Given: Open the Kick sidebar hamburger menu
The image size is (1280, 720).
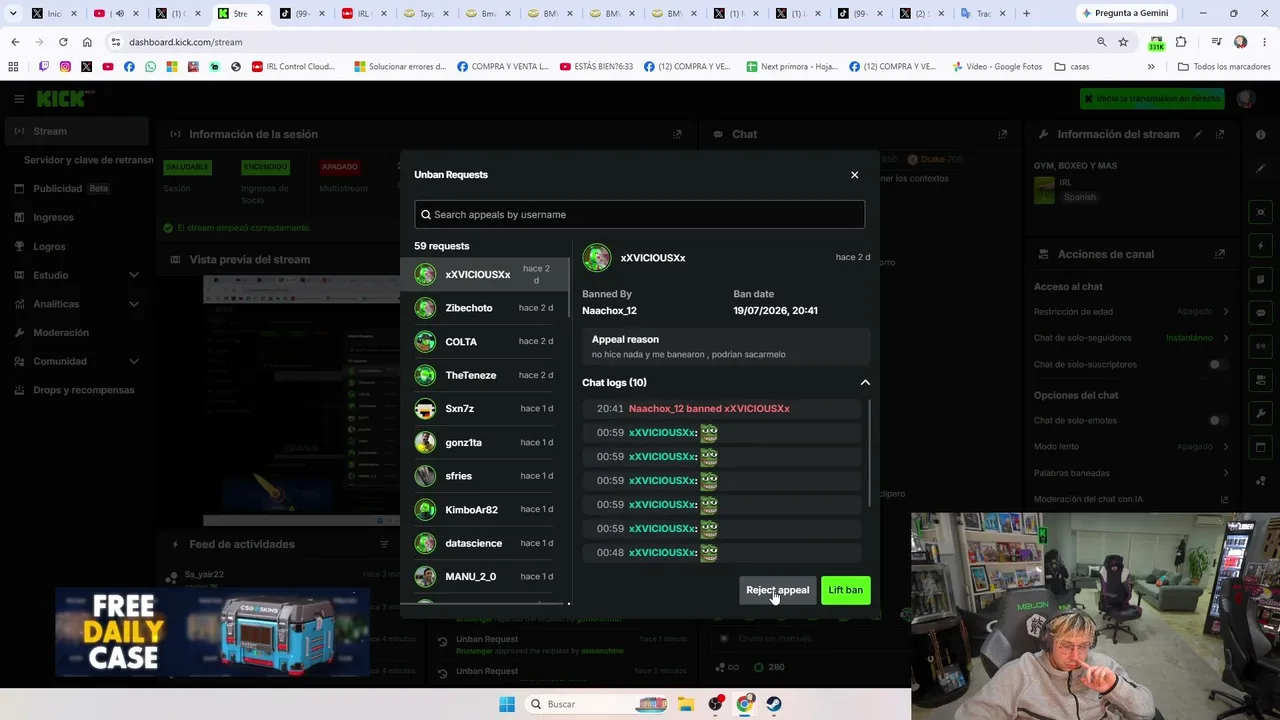Looking at the screenshot, I should 19,99.
